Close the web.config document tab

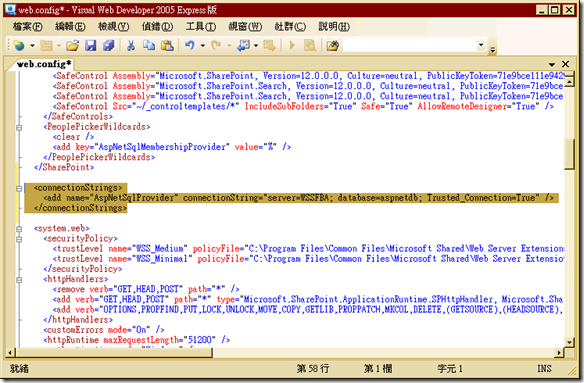tap(565, 64)
